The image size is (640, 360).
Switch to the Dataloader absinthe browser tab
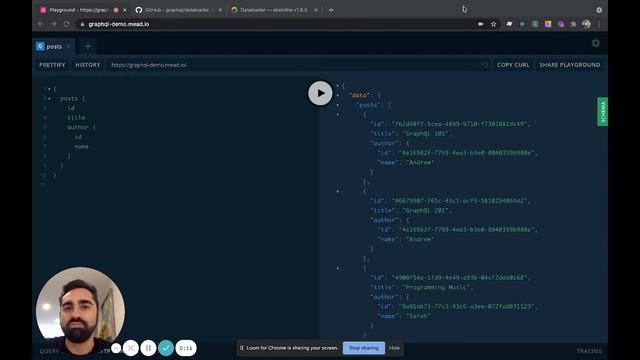tap(273, 10)
